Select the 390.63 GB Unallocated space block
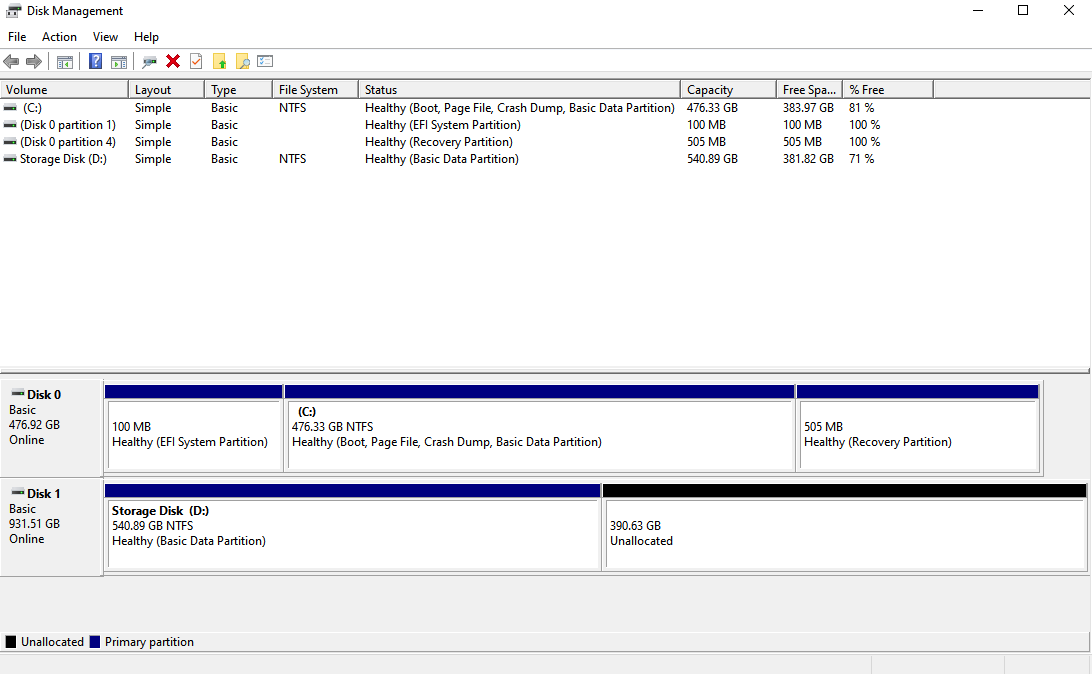Screen dimensions: 1092x674 point(844,527)
